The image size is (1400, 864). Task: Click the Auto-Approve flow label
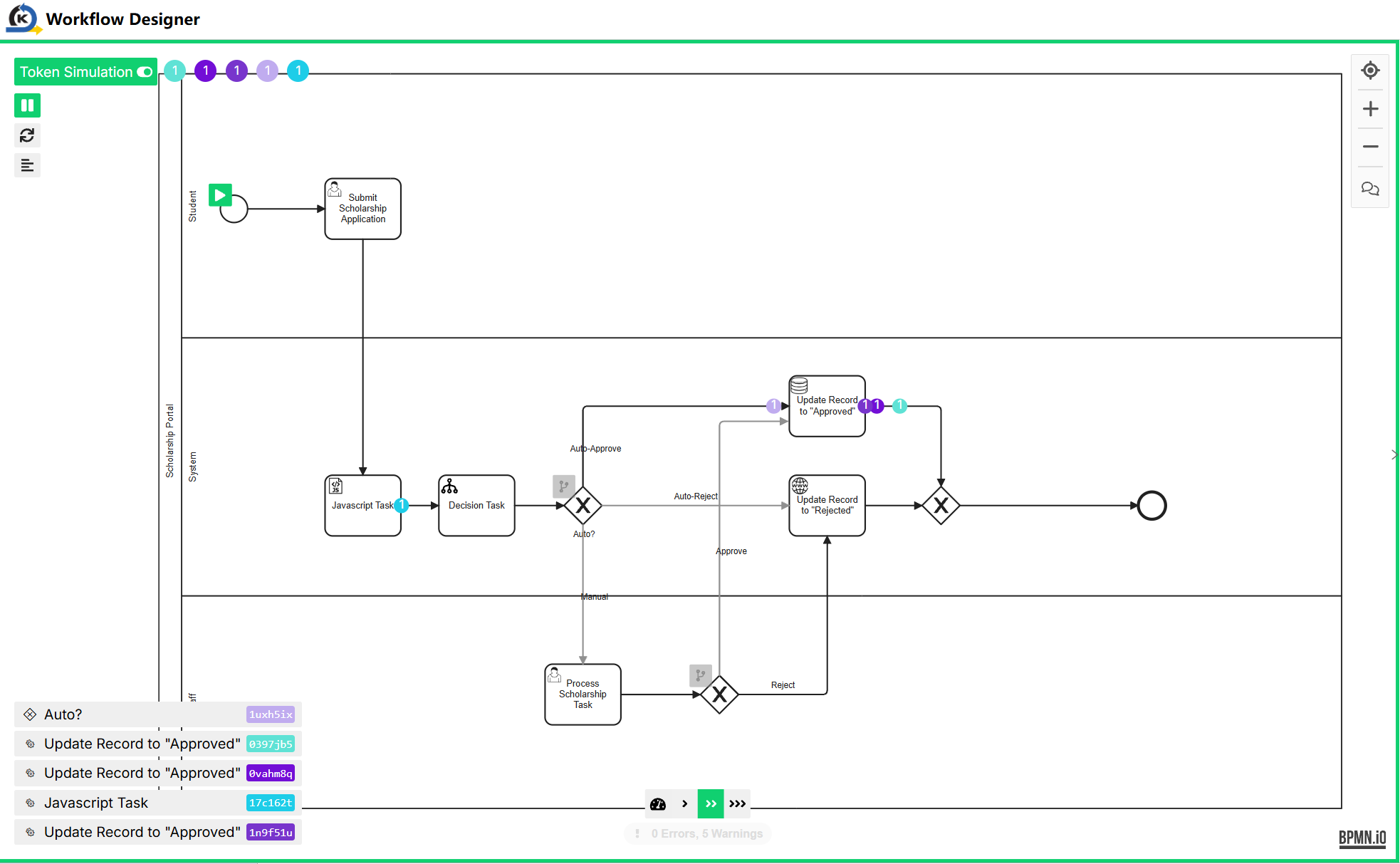(x=595, y=449)
